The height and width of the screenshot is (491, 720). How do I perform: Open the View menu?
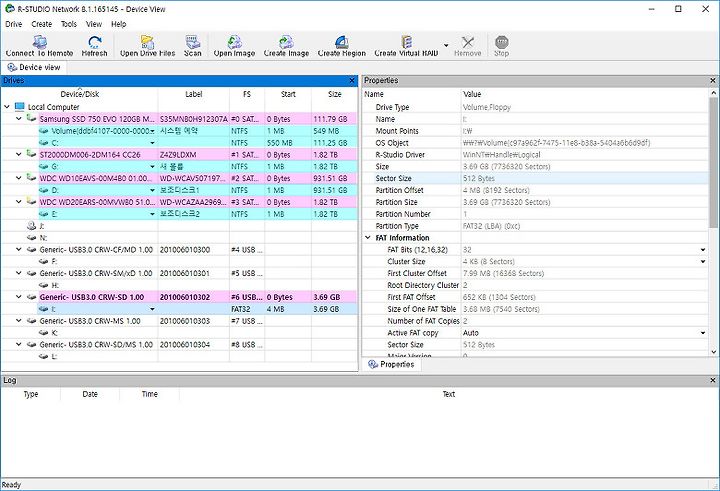(x=94, y=24)
